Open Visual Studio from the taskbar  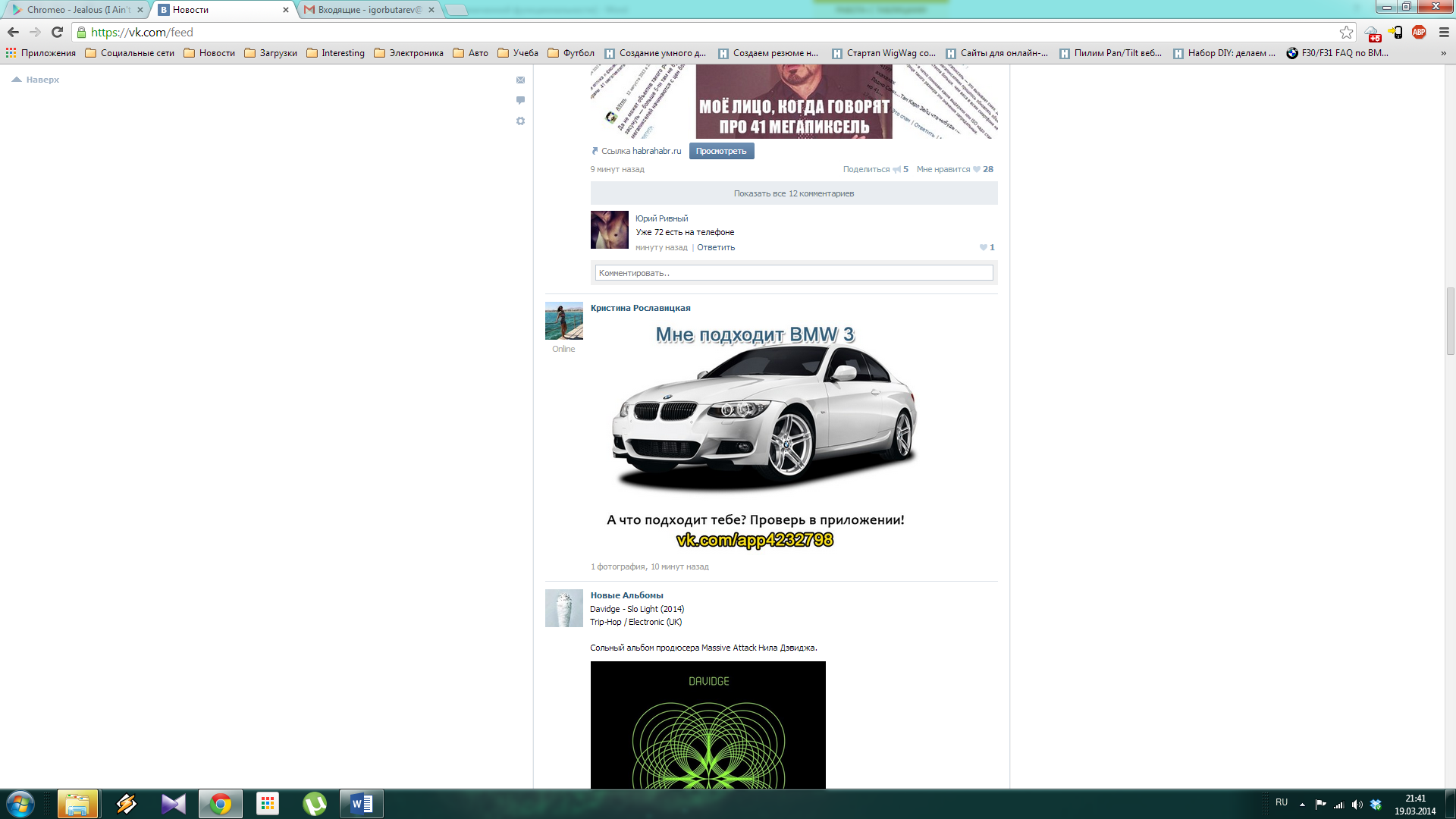coord(173,804)
